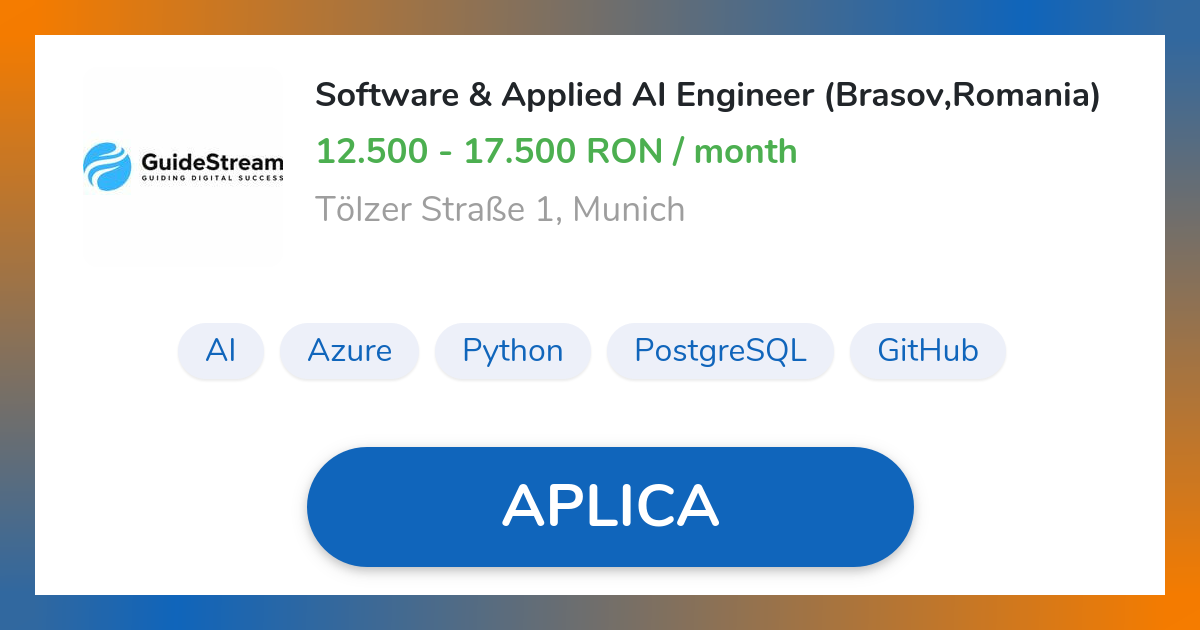Click the 'Guiding Digital Success' tagline

click(x=212, y=180)
